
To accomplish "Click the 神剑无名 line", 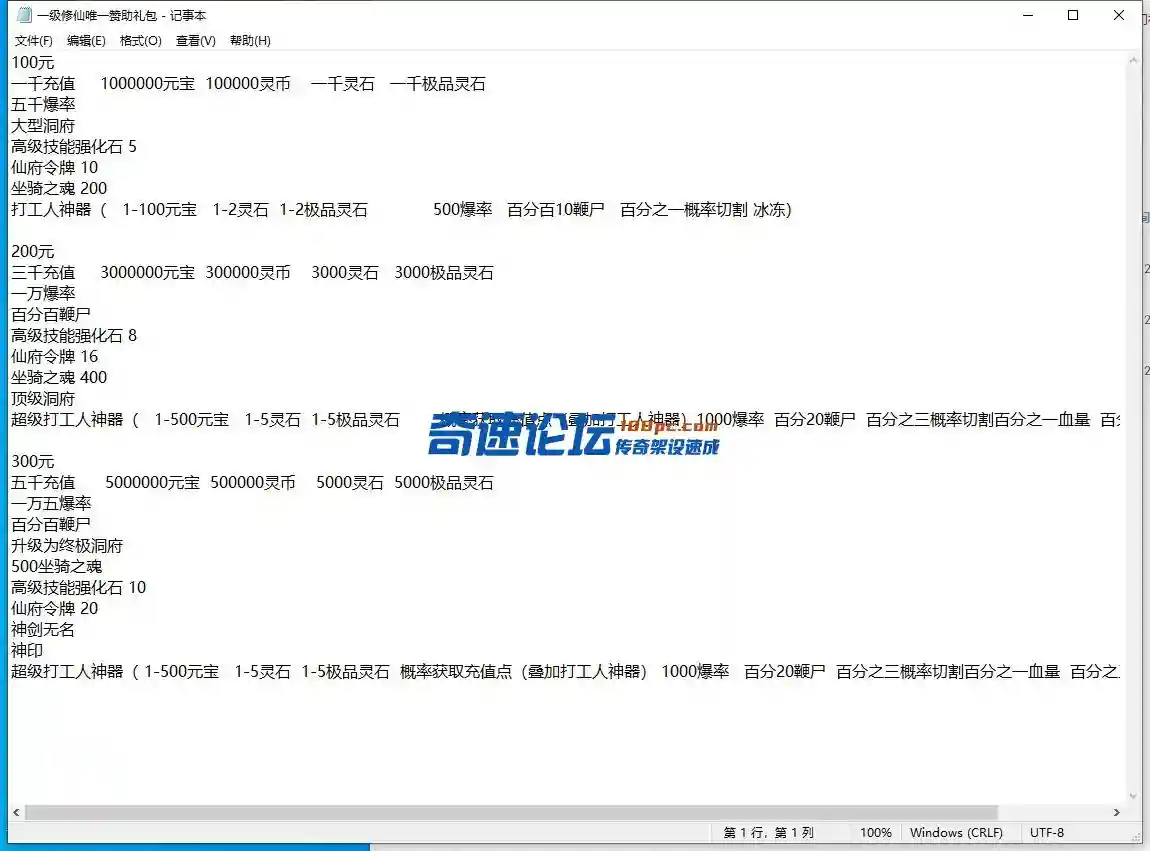I will click(43, 629).
